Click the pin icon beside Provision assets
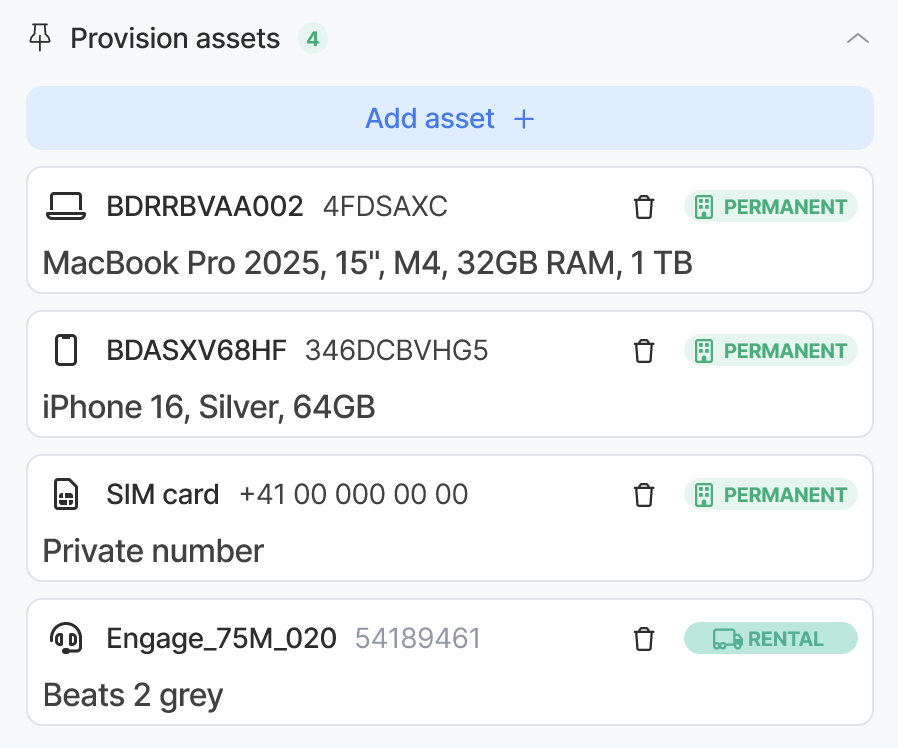This screenshot has width=898, height=748. point(40,39)
